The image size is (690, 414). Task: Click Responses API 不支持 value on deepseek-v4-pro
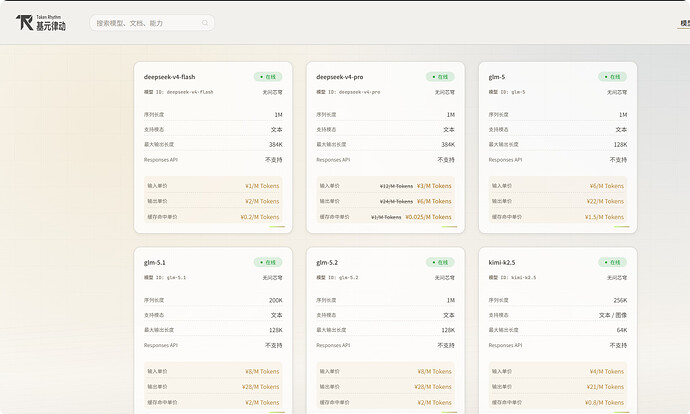pyautogui.click(x=446, y=160)
